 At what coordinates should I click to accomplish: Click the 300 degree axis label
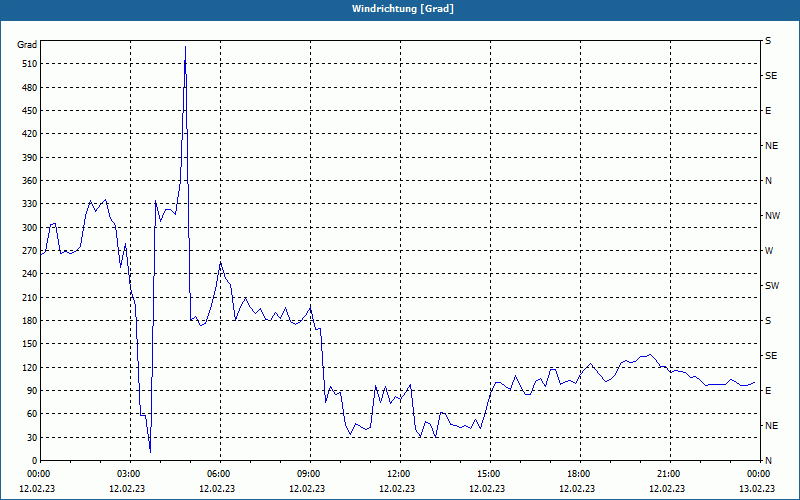coord(30,228)
